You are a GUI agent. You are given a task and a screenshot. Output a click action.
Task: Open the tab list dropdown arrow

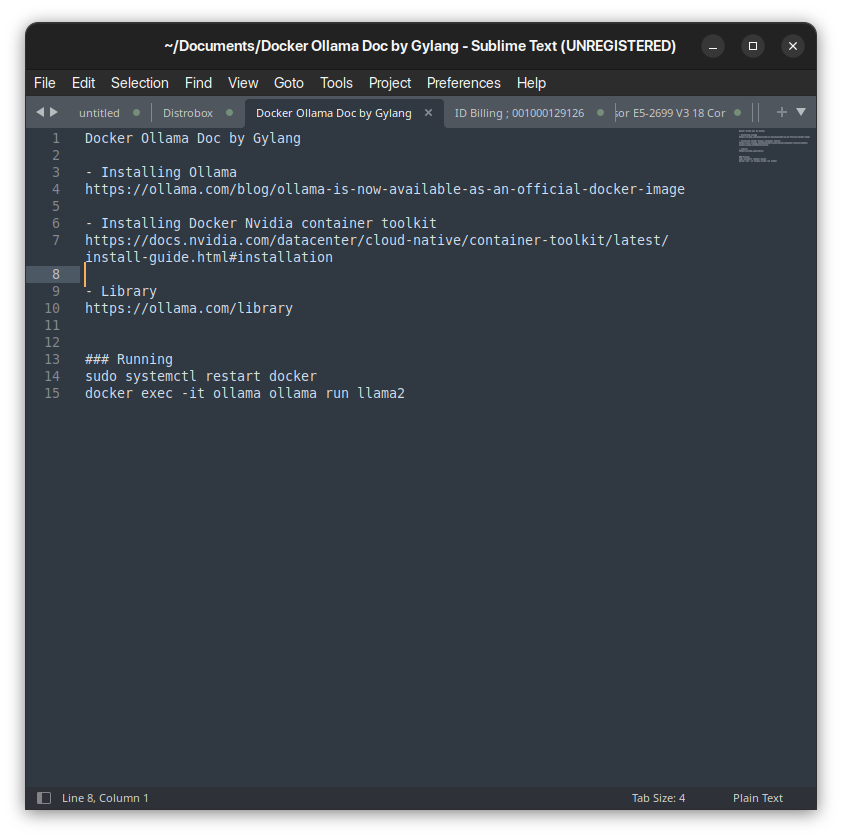pyautogui.click(x=801, y=112)
